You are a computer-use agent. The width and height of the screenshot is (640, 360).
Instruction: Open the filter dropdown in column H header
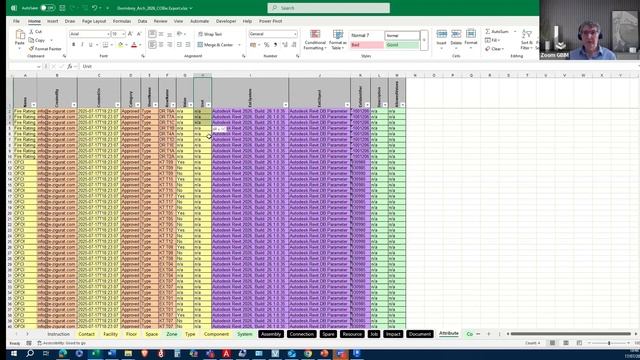208,105
